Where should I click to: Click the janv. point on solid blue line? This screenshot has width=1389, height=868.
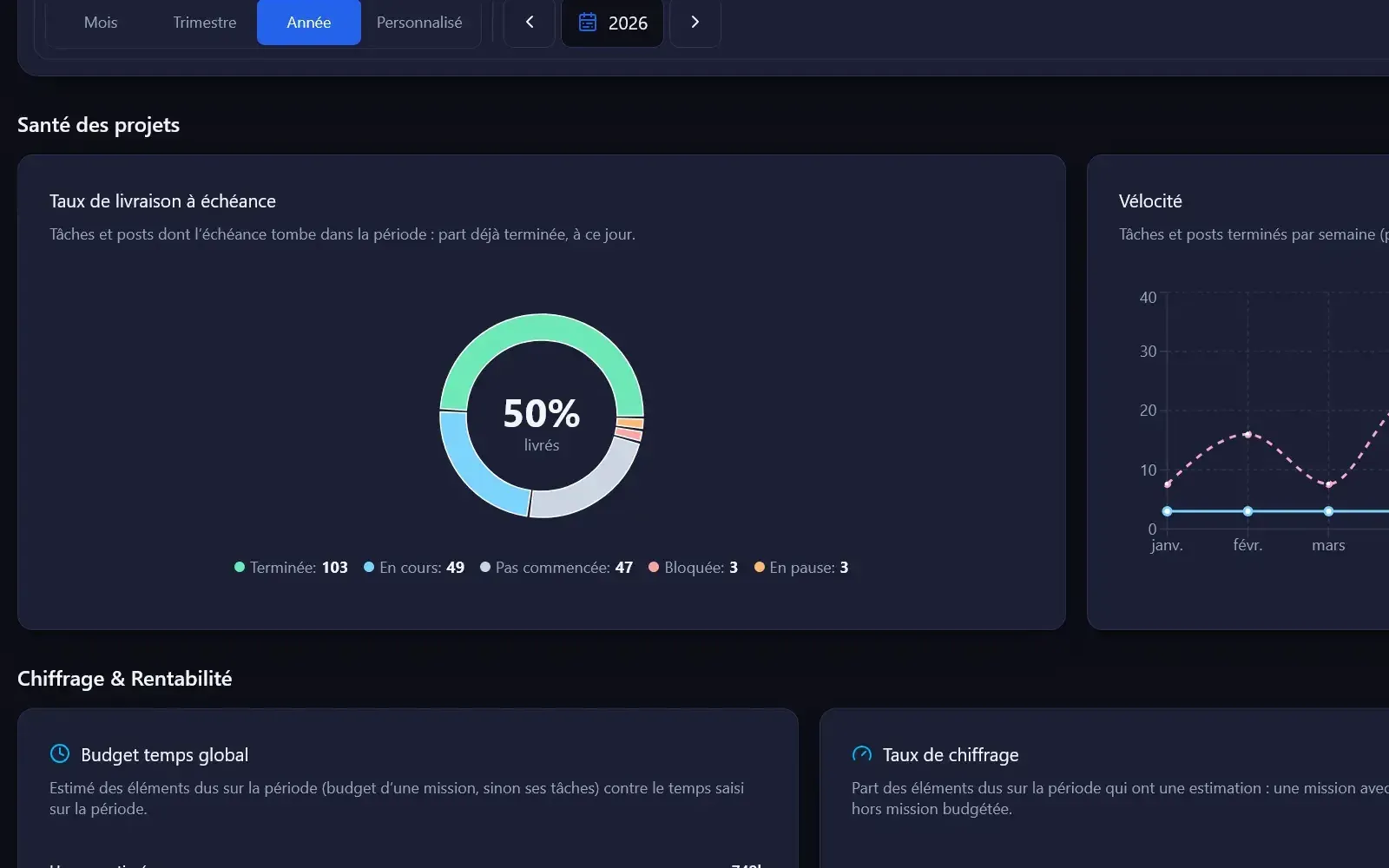(1168, 511)
